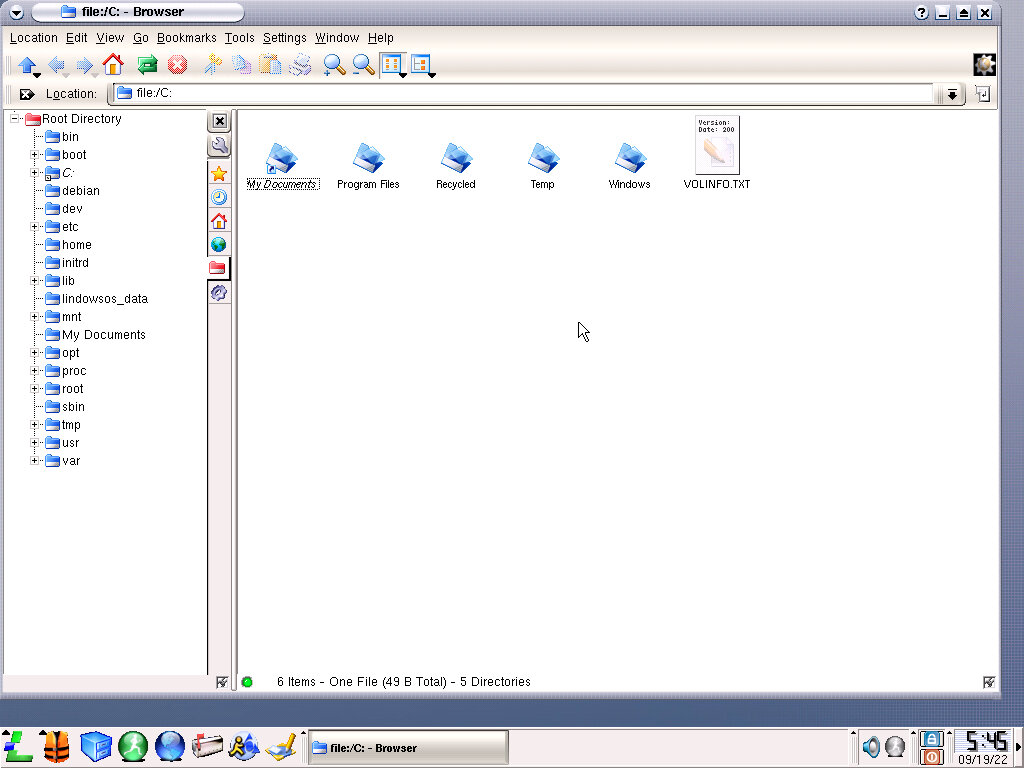The width and height of the screenshot is (1024, 768).
Task: Open the Network globe sidebar tab
Action: (x=219, y=244)
